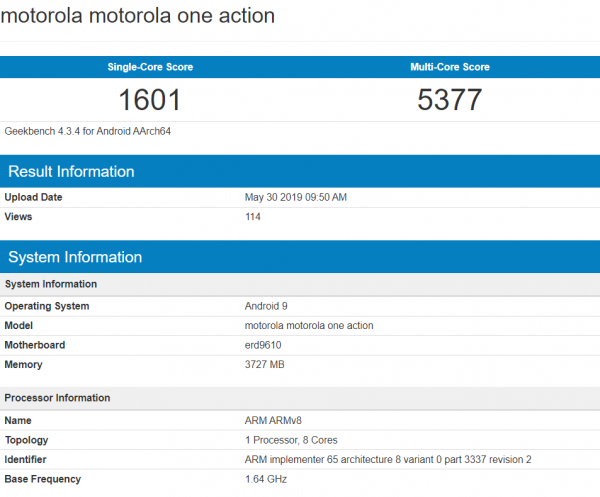Viewport: 600px width, 497px height.
Task: Select the views count 114
Action: [253, 217]
